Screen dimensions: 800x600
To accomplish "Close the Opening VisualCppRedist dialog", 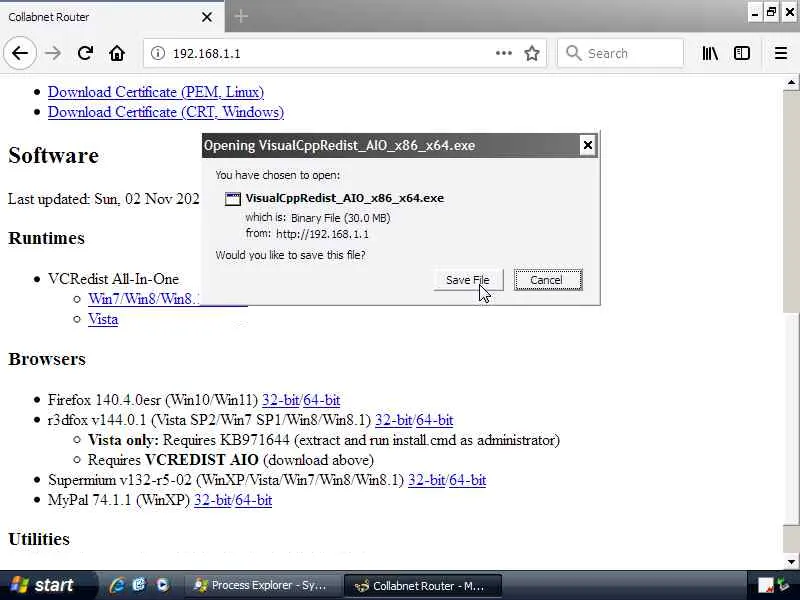I will [x=588, y=145].
